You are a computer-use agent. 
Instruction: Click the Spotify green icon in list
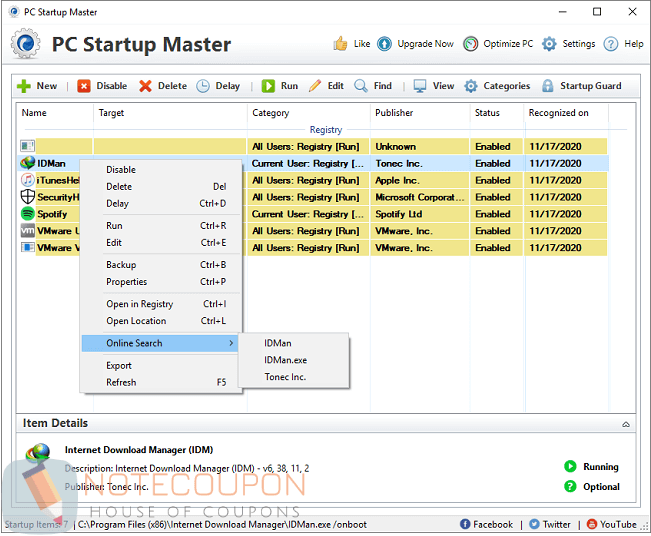(x=27, y=214)
